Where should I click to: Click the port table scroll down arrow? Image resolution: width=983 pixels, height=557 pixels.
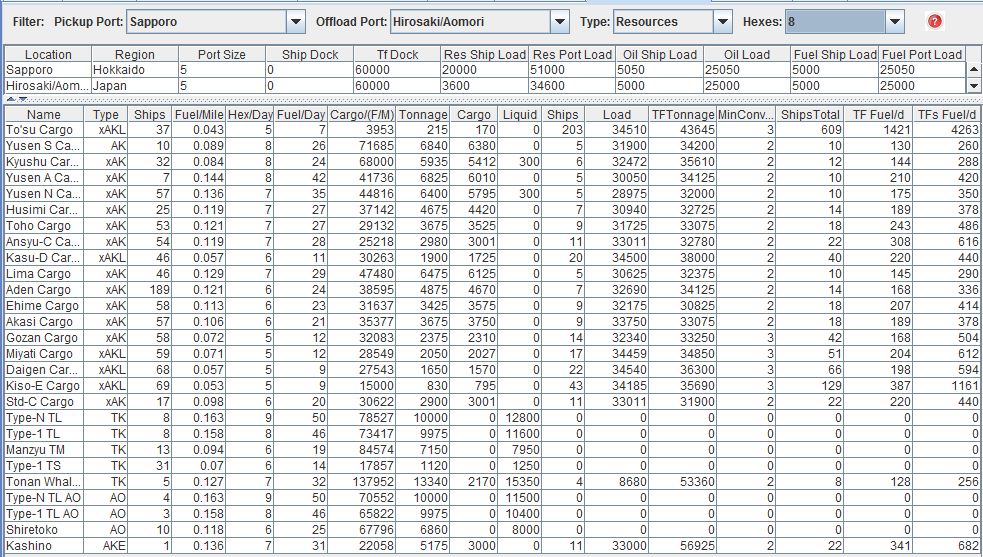(973, 85)
